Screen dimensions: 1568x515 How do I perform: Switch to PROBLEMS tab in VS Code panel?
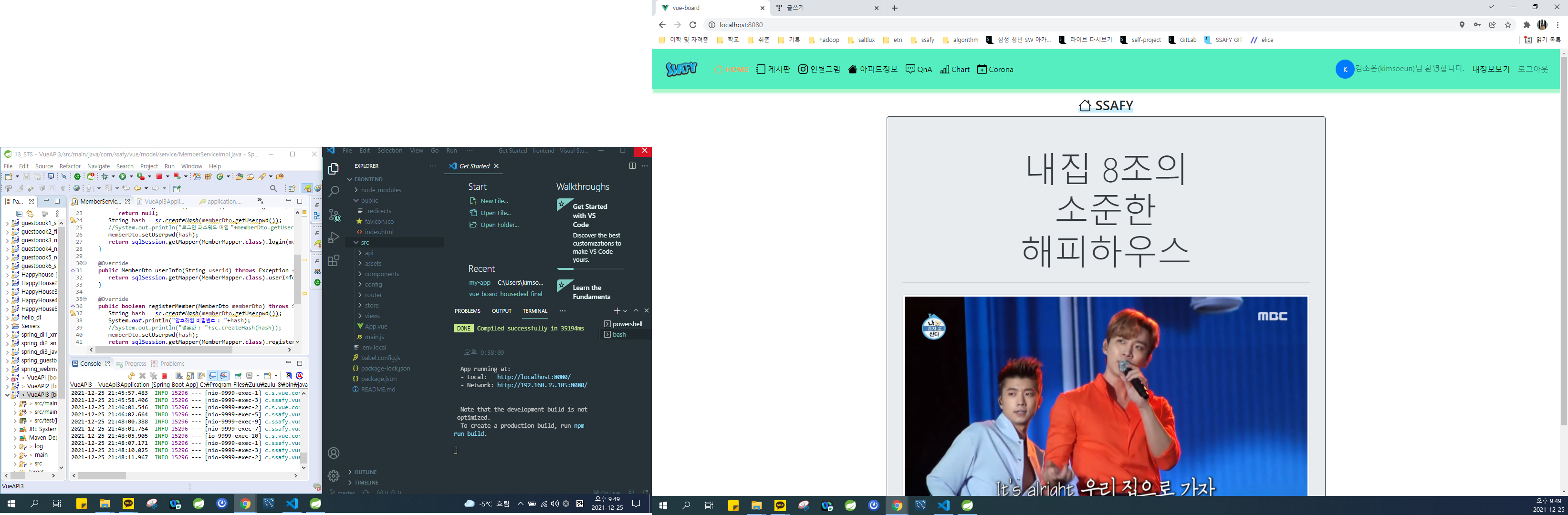click(467, 311)
